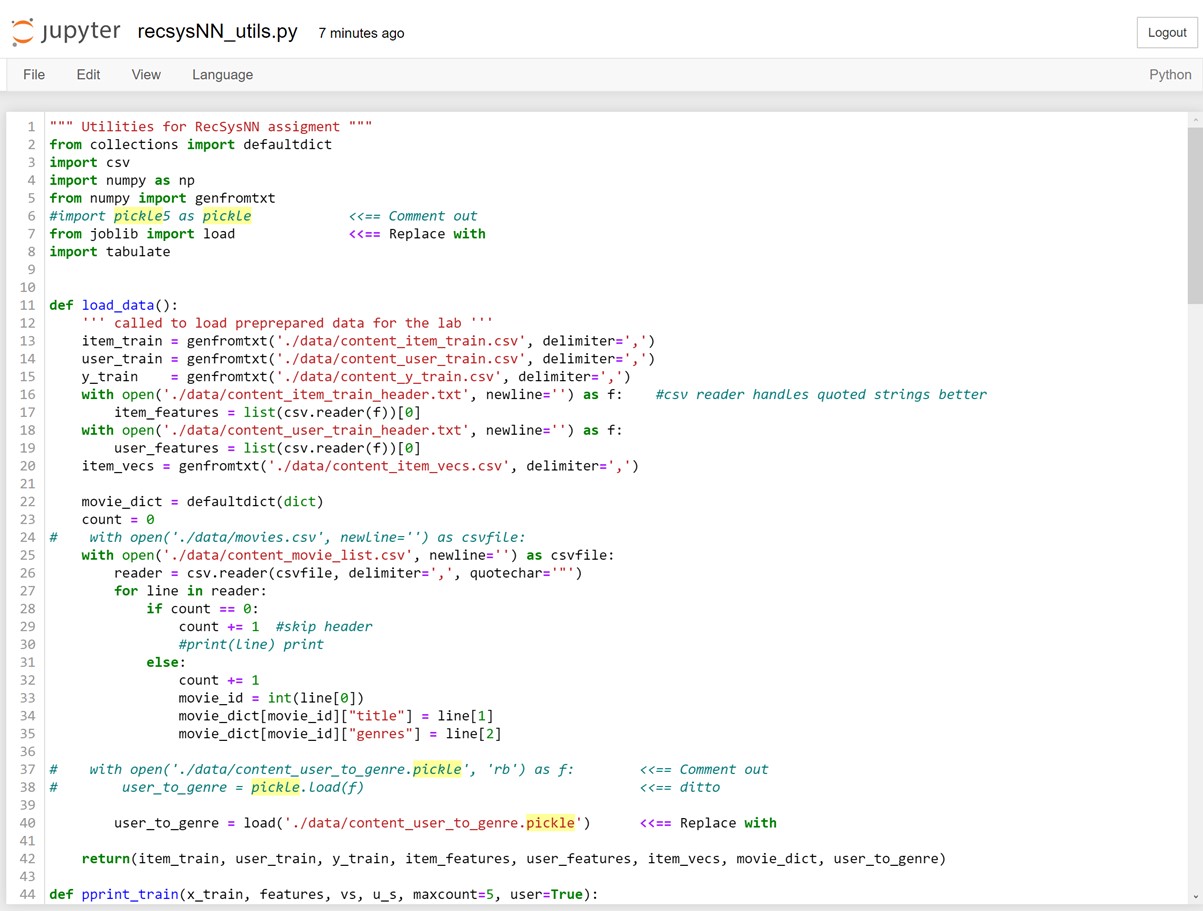Viewport: 1203px width, 911px height.
Task: Open the File menu
Action: click(34, 75)
